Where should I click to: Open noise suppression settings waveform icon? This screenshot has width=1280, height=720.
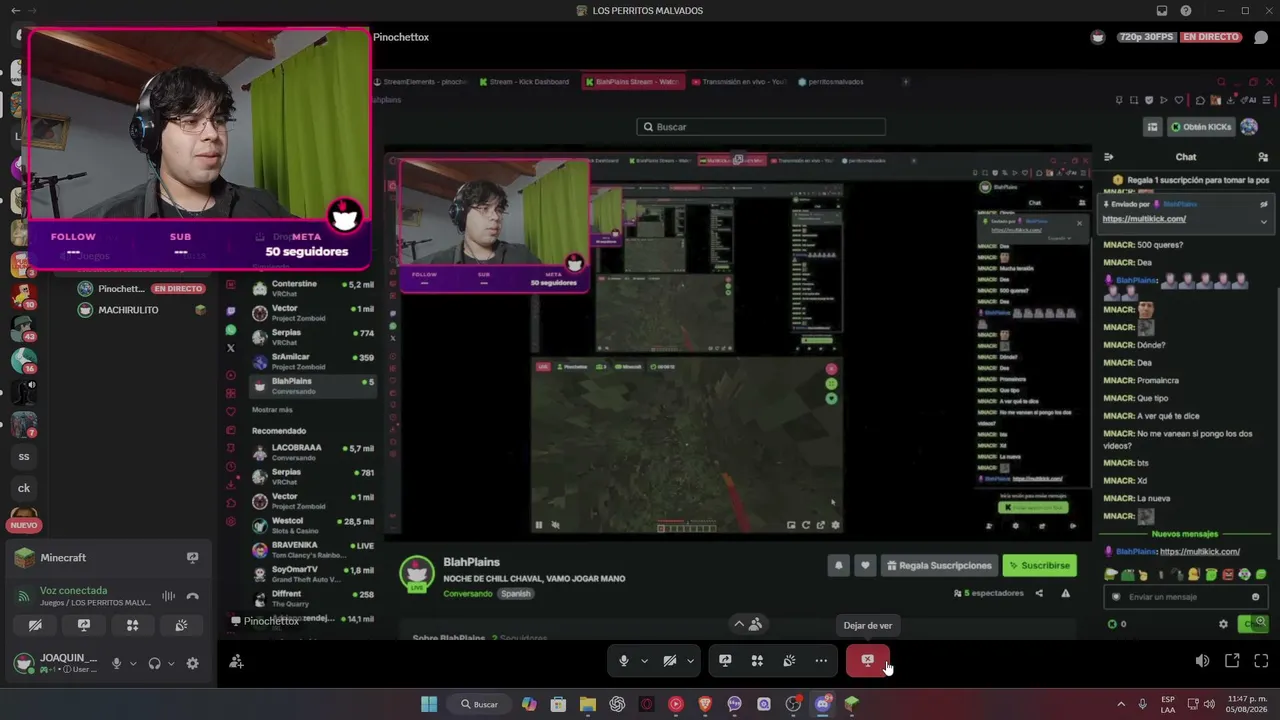point(168,596)
